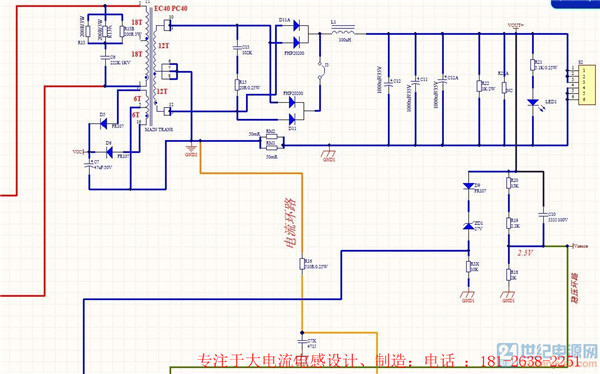Click the LED1 diode symbol
The width and height of the screenshot is (600, 374).
click(533, 102)
